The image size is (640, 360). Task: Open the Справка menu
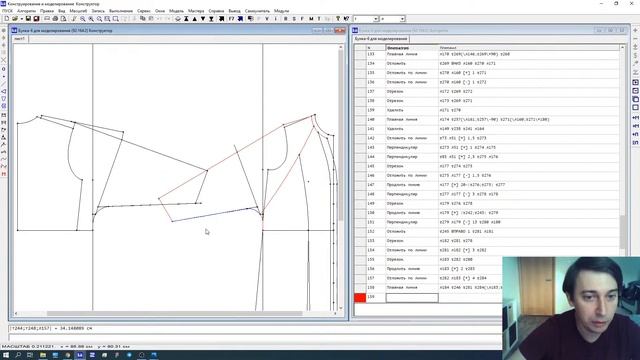coord(216,11)
